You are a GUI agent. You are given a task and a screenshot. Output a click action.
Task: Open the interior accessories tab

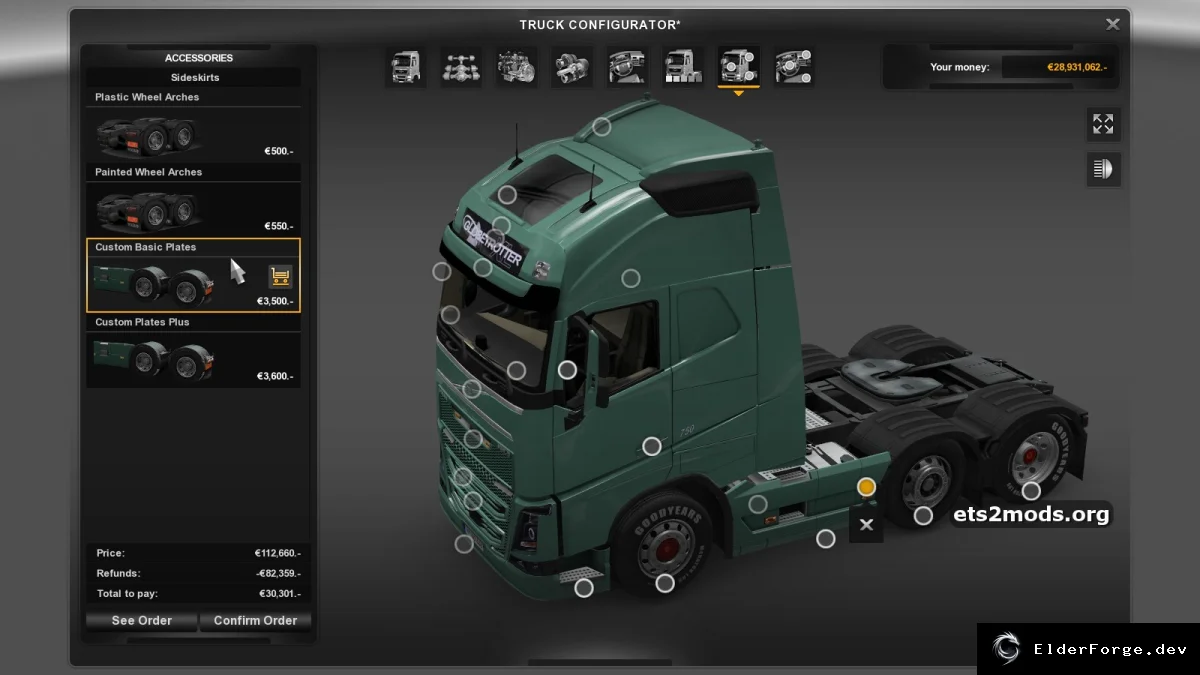point(793,67)
